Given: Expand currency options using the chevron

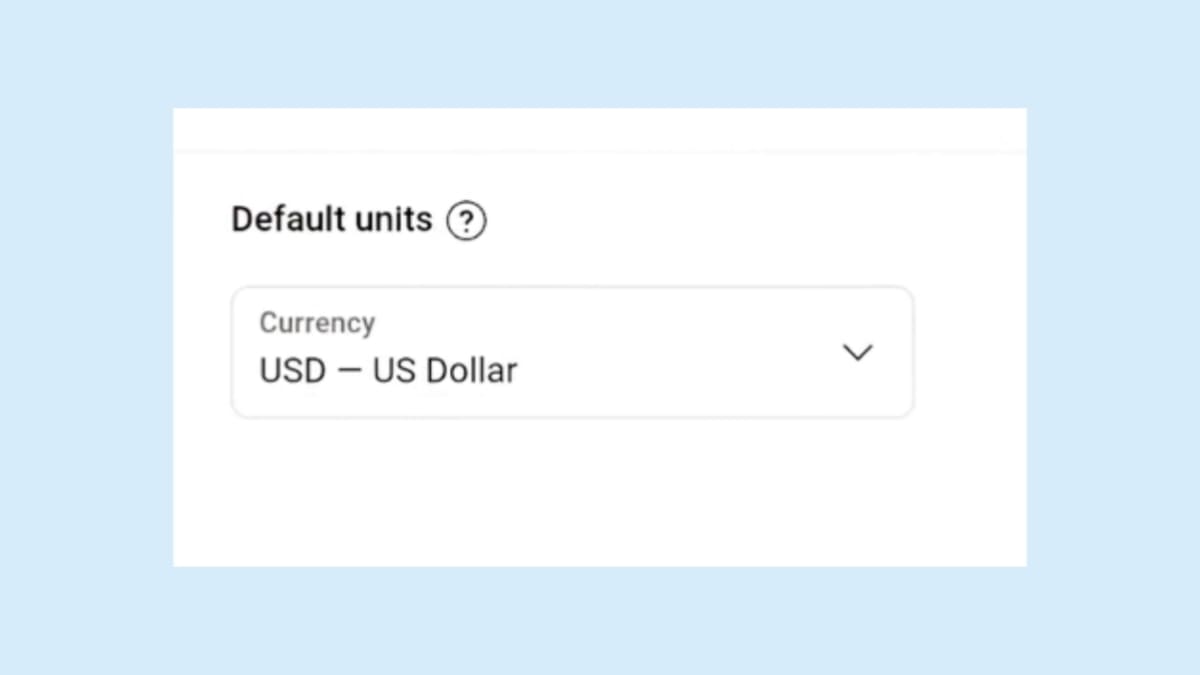Looking at the screenshot, I should tap(857, 353).
